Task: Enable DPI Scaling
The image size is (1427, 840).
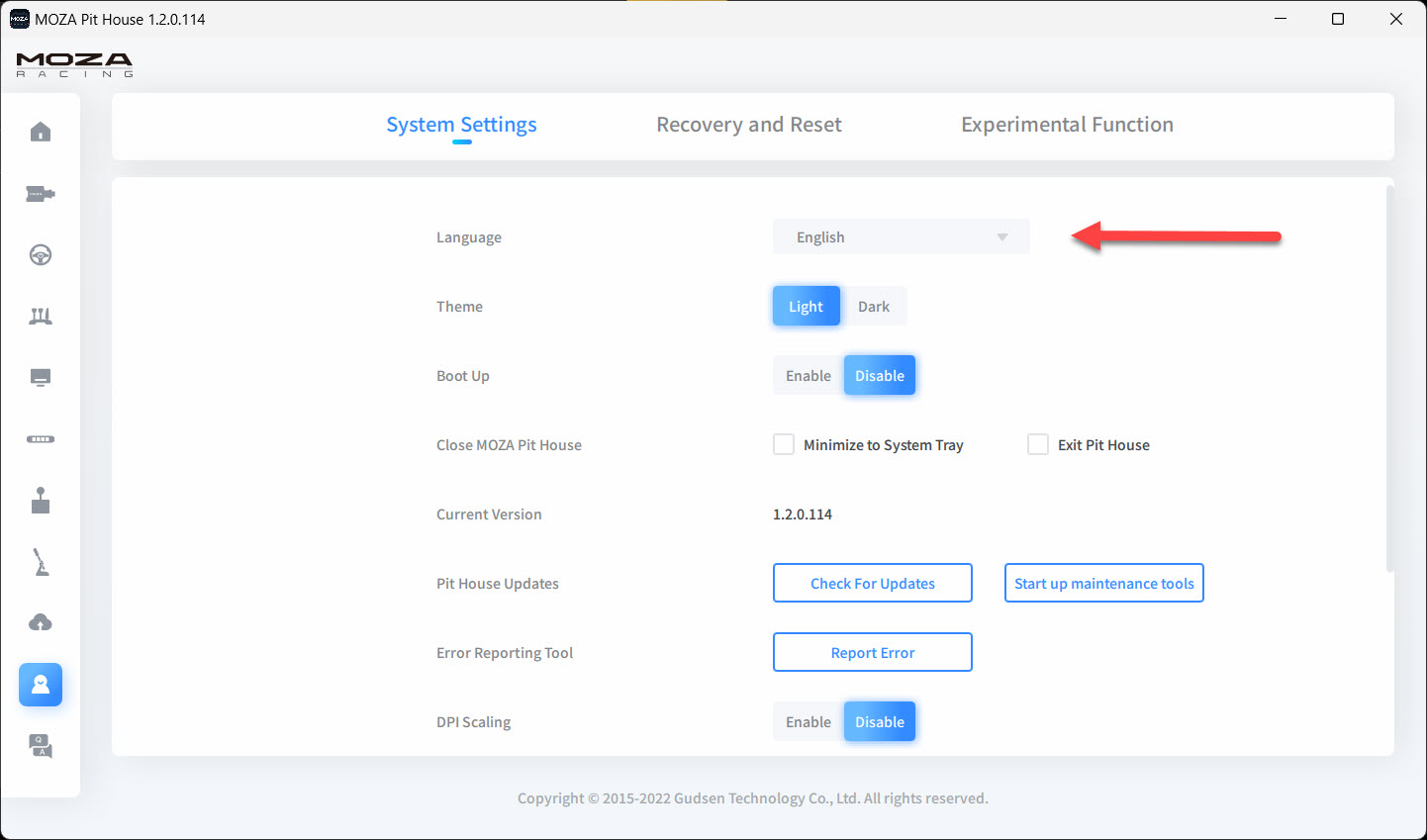Action: pyautogui.click(x=808, y=722)
